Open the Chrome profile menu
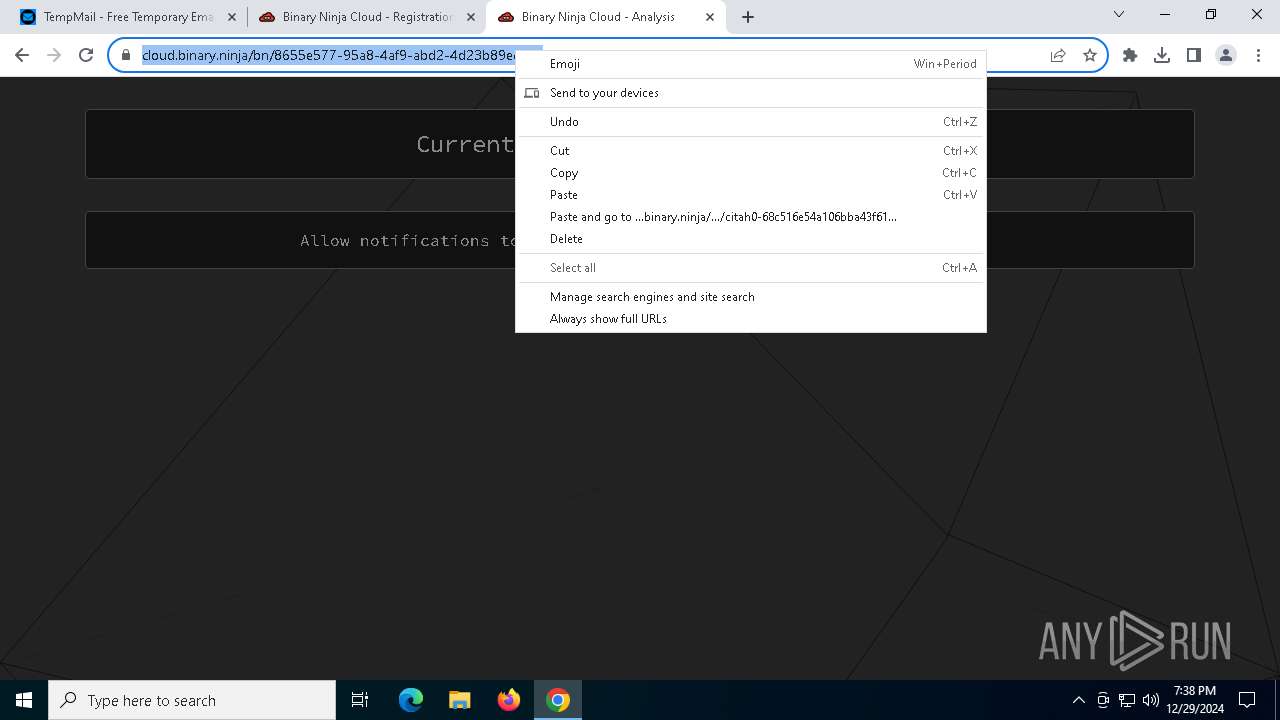Screen dimensions: 1280x720 point(1226,56)
